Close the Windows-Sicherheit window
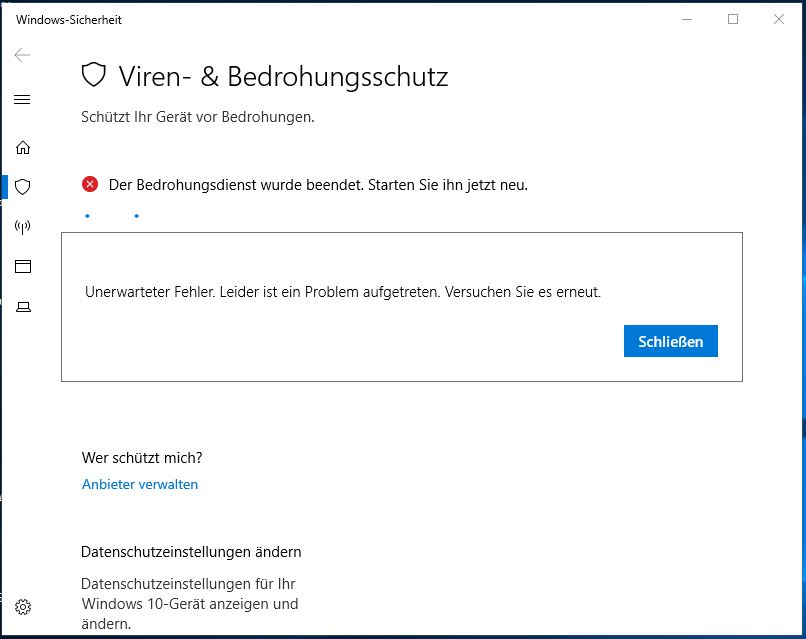Image resolution: width=806 pixels, height=639 pixels. click(x=779, y=19)
